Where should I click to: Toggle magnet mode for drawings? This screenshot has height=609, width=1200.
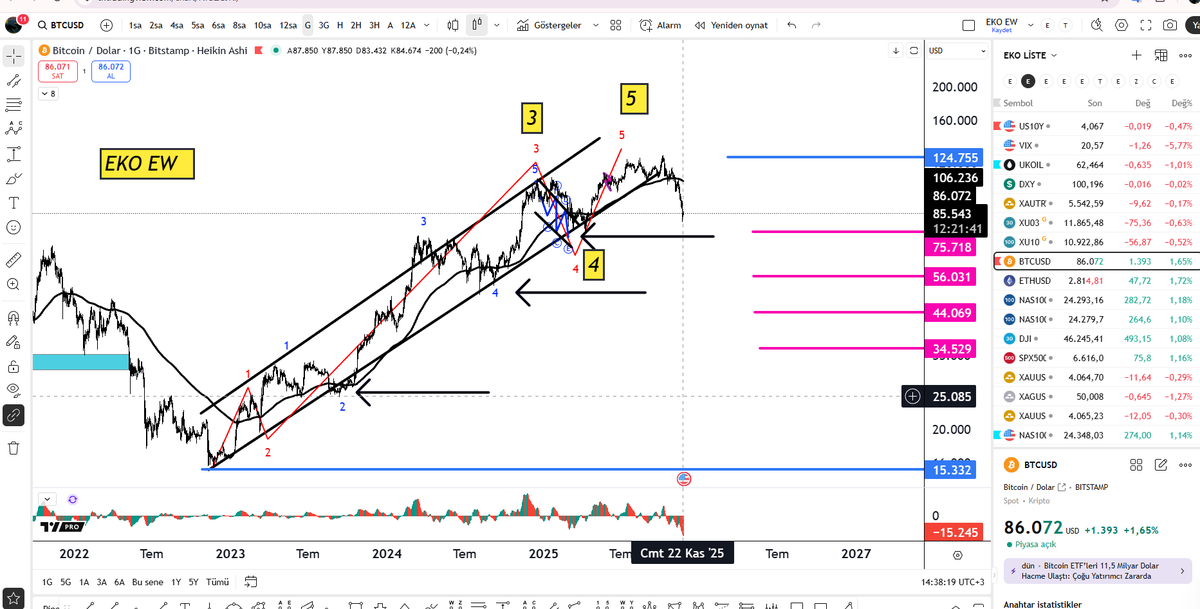pyautogui.click(x=14, y=319)
